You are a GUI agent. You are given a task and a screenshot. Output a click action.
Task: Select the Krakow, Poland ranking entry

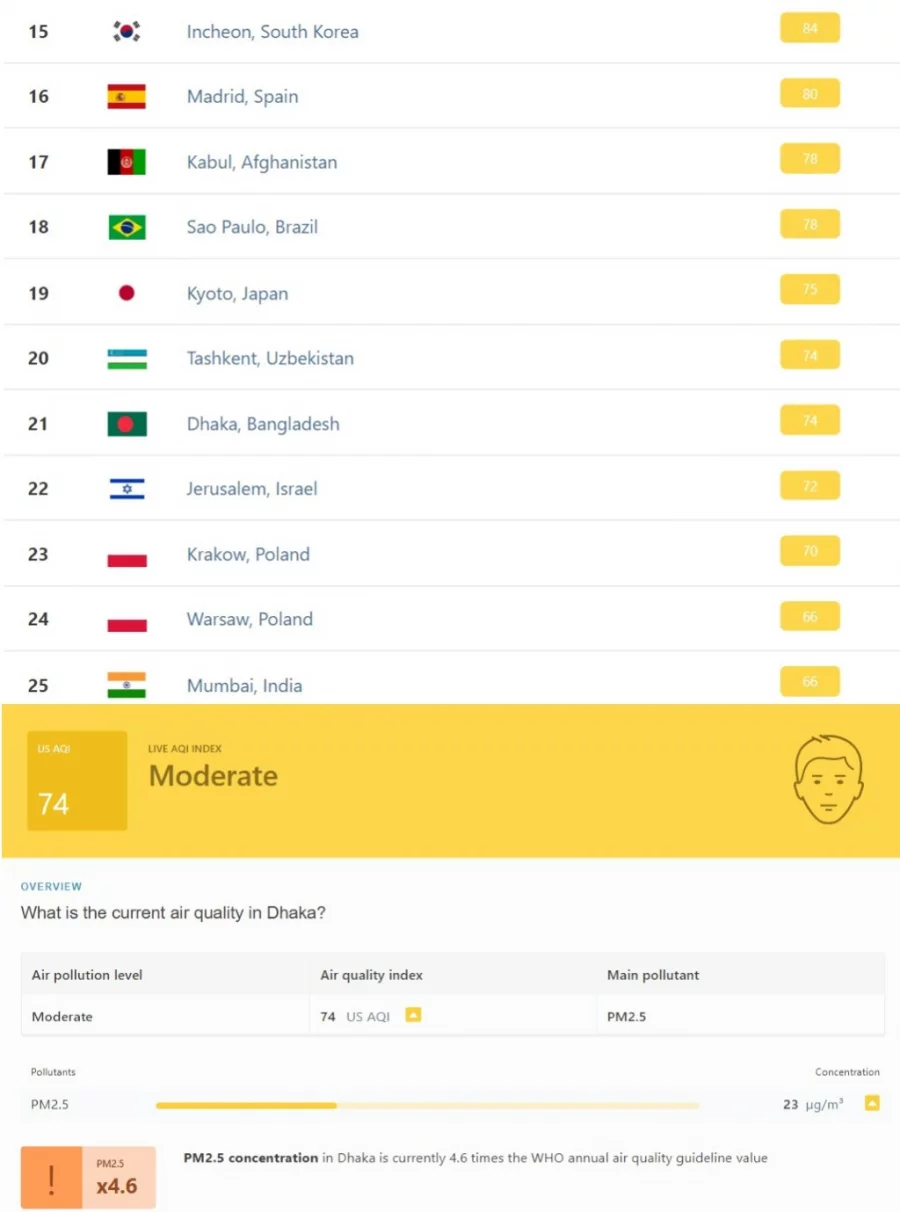coord(248,554)
